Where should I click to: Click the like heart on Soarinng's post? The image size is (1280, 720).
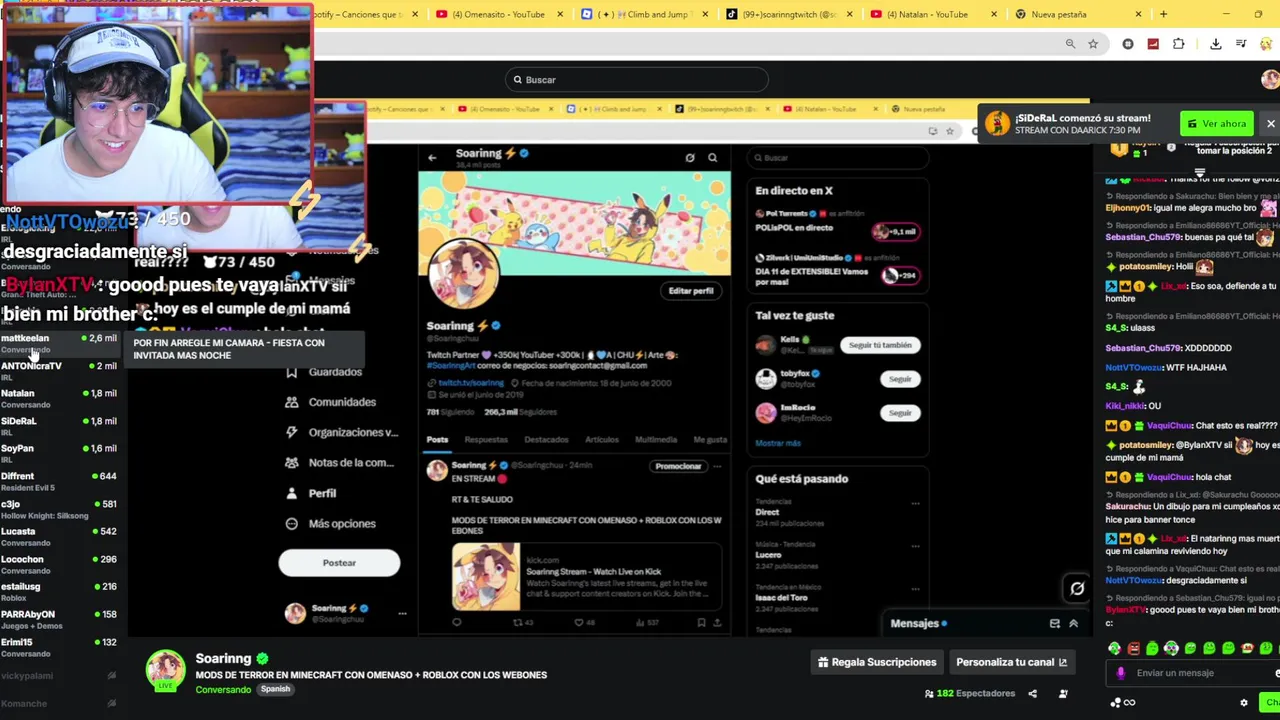578,622
